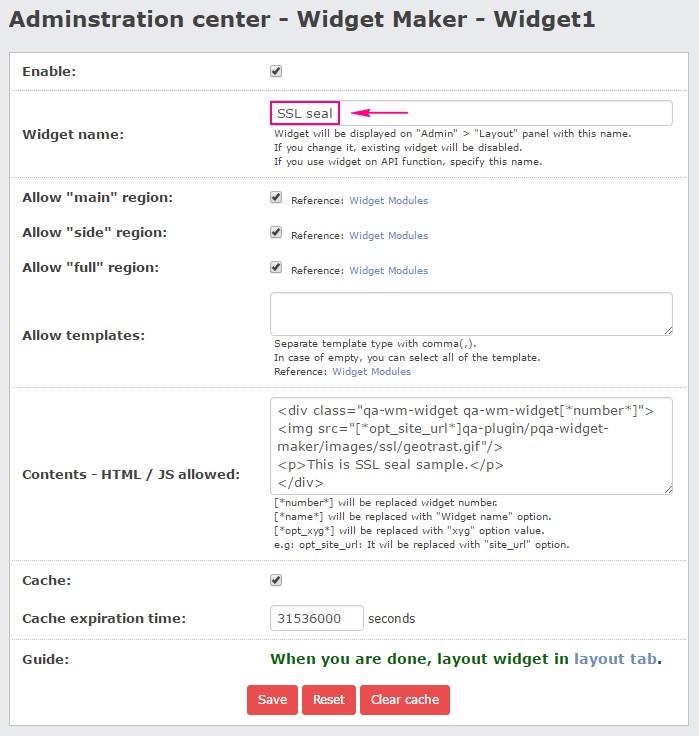Toggle the Cache checkbox

tap(276, 580)
